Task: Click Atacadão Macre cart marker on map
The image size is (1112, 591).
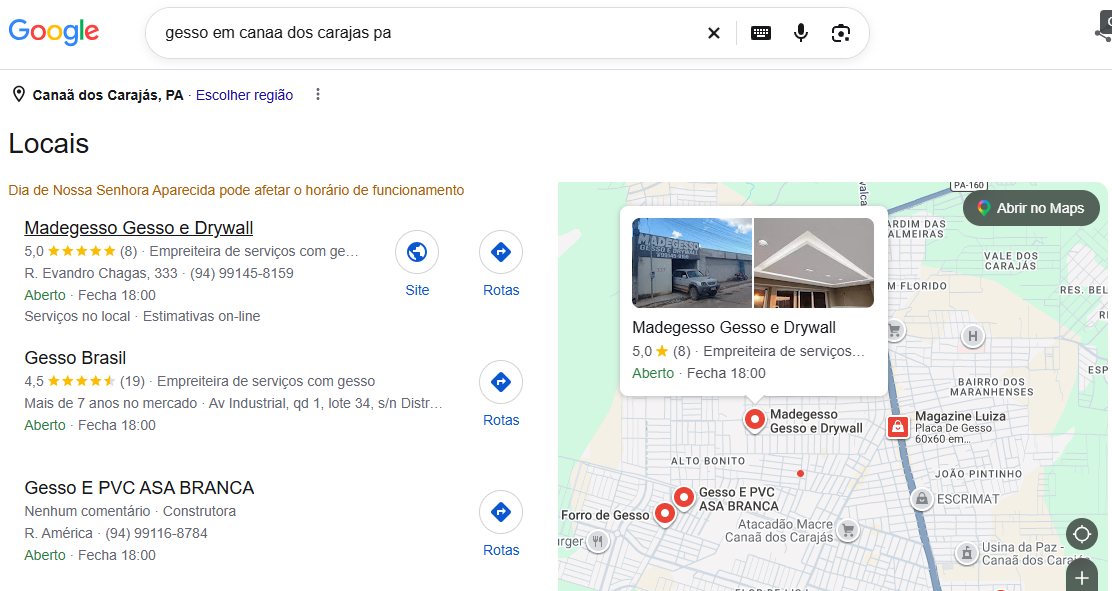Action: click(847, 530)
